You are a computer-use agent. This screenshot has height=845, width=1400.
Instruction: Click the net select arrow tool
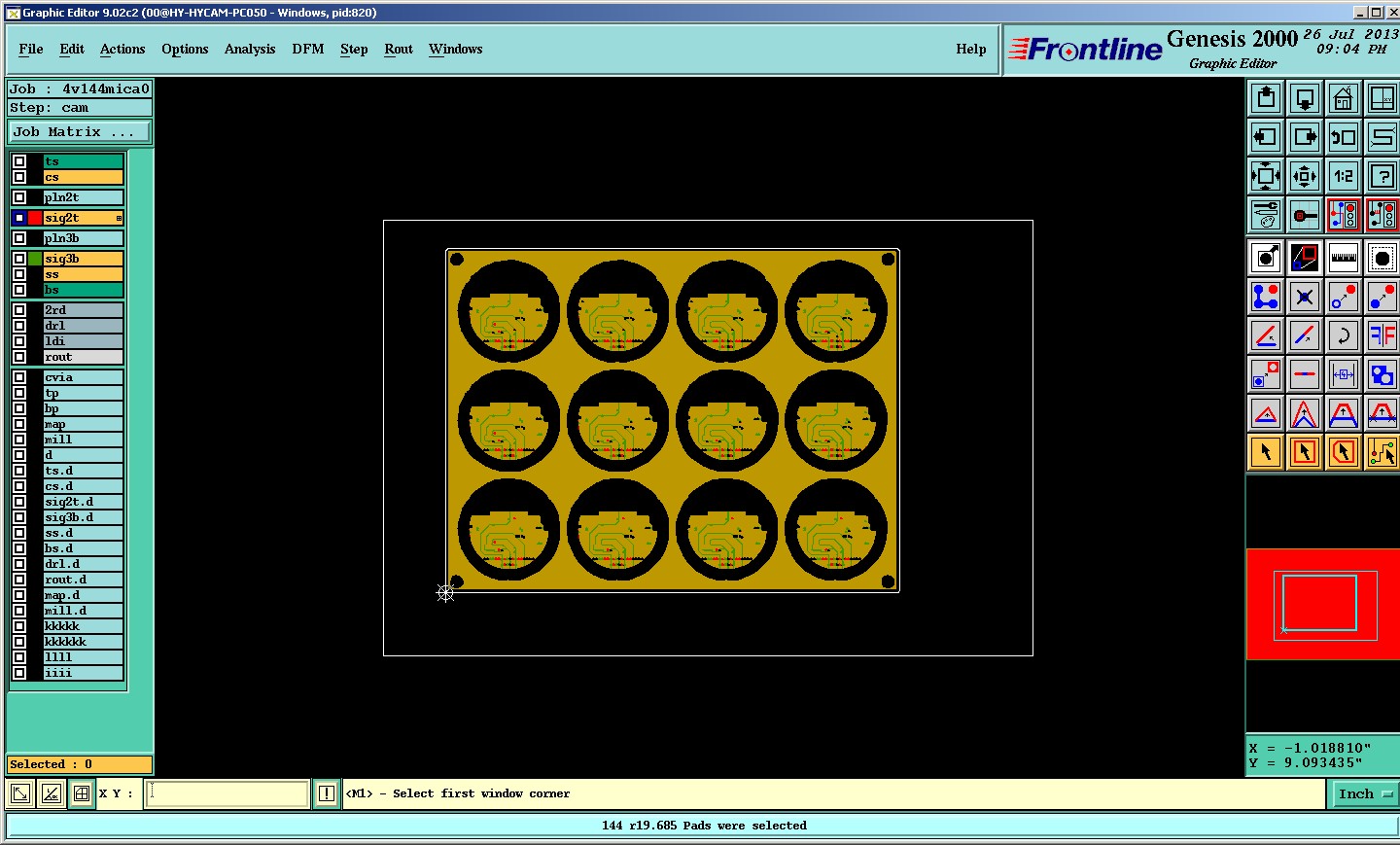[1382, 452]
